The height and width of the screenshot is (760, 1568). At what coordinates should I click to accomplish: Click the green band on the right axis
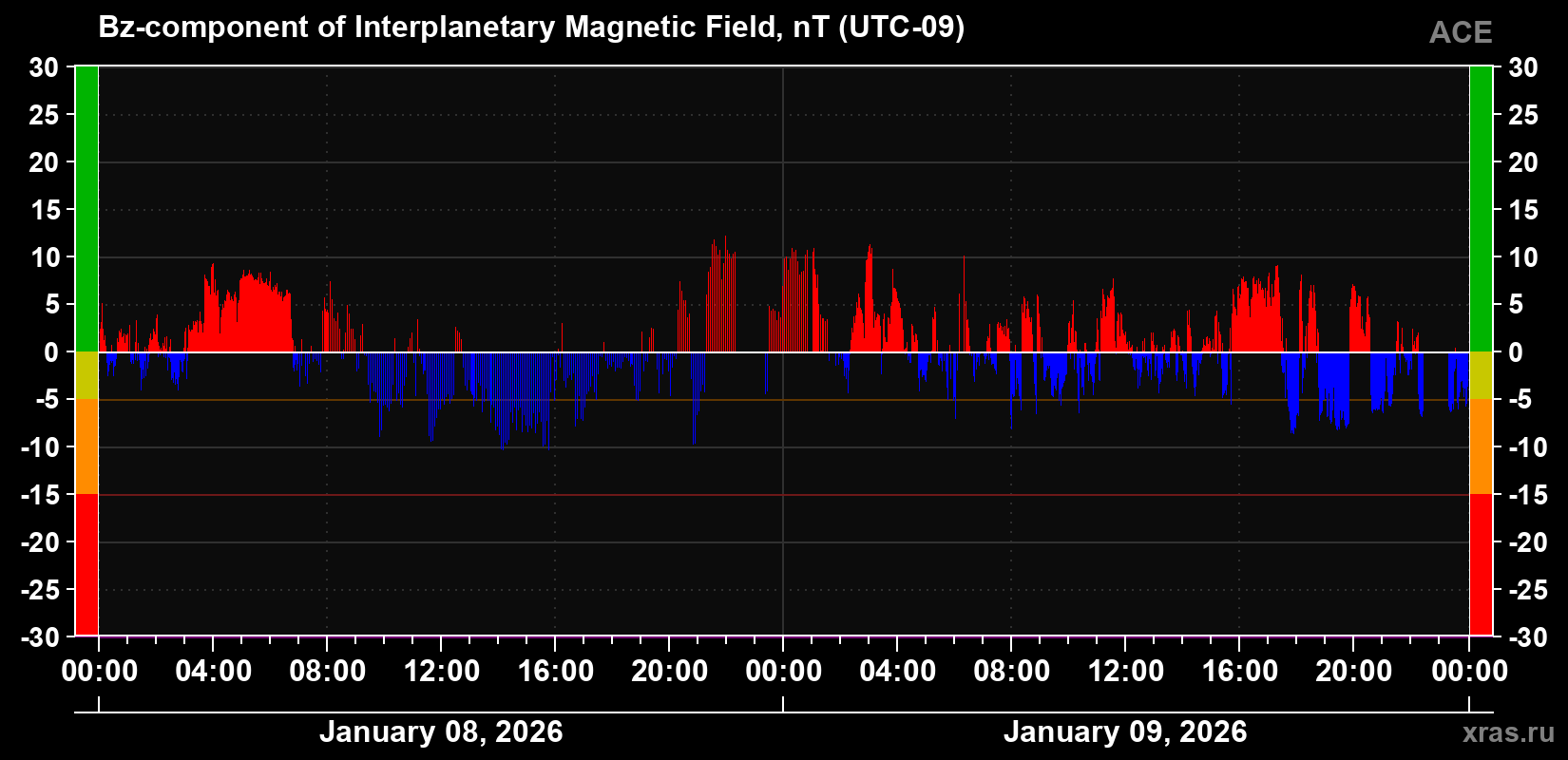click(1481, 209)
